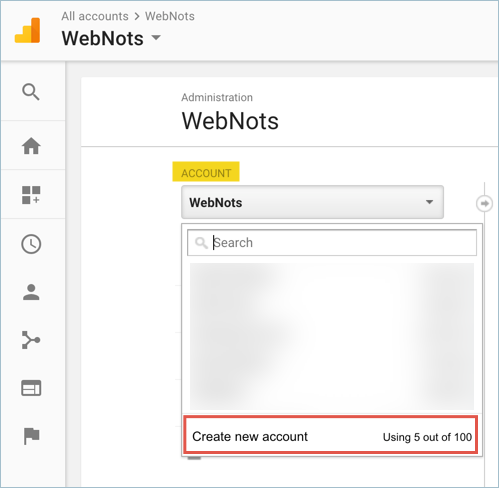The image size is (499, 488).
Task: Open Behavior reports layout icon
Action: (x=31, y=388)
